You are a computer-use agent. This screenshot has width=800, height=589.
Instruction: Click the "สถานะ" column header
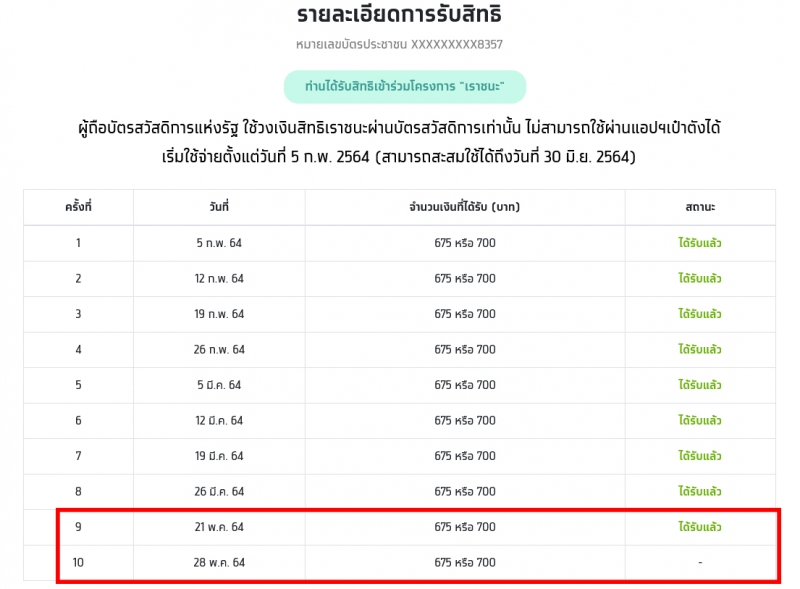[x=700, y=207]
